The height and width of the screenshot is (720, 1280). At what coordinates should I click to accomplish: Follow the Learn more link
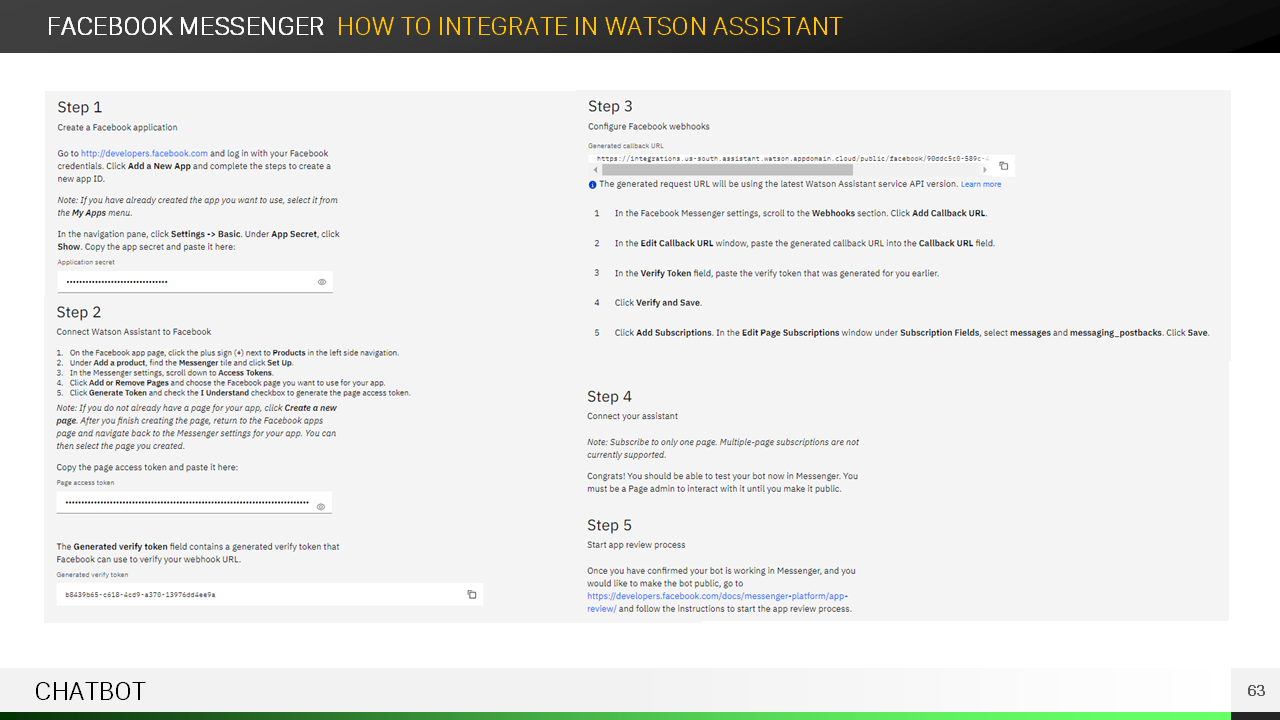pos(980,185)
